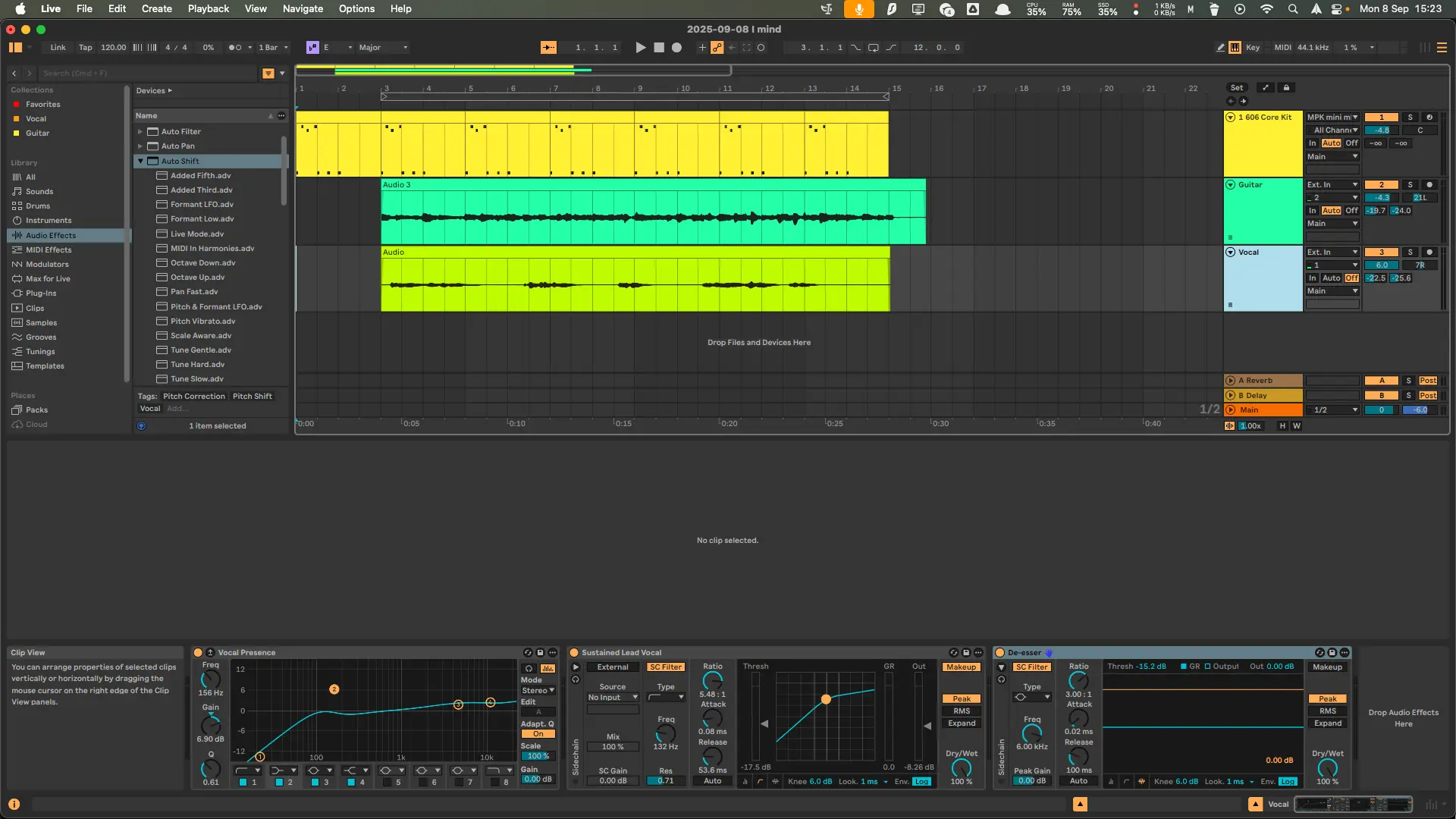Click the Follow playback button

(x=548, y=47)
